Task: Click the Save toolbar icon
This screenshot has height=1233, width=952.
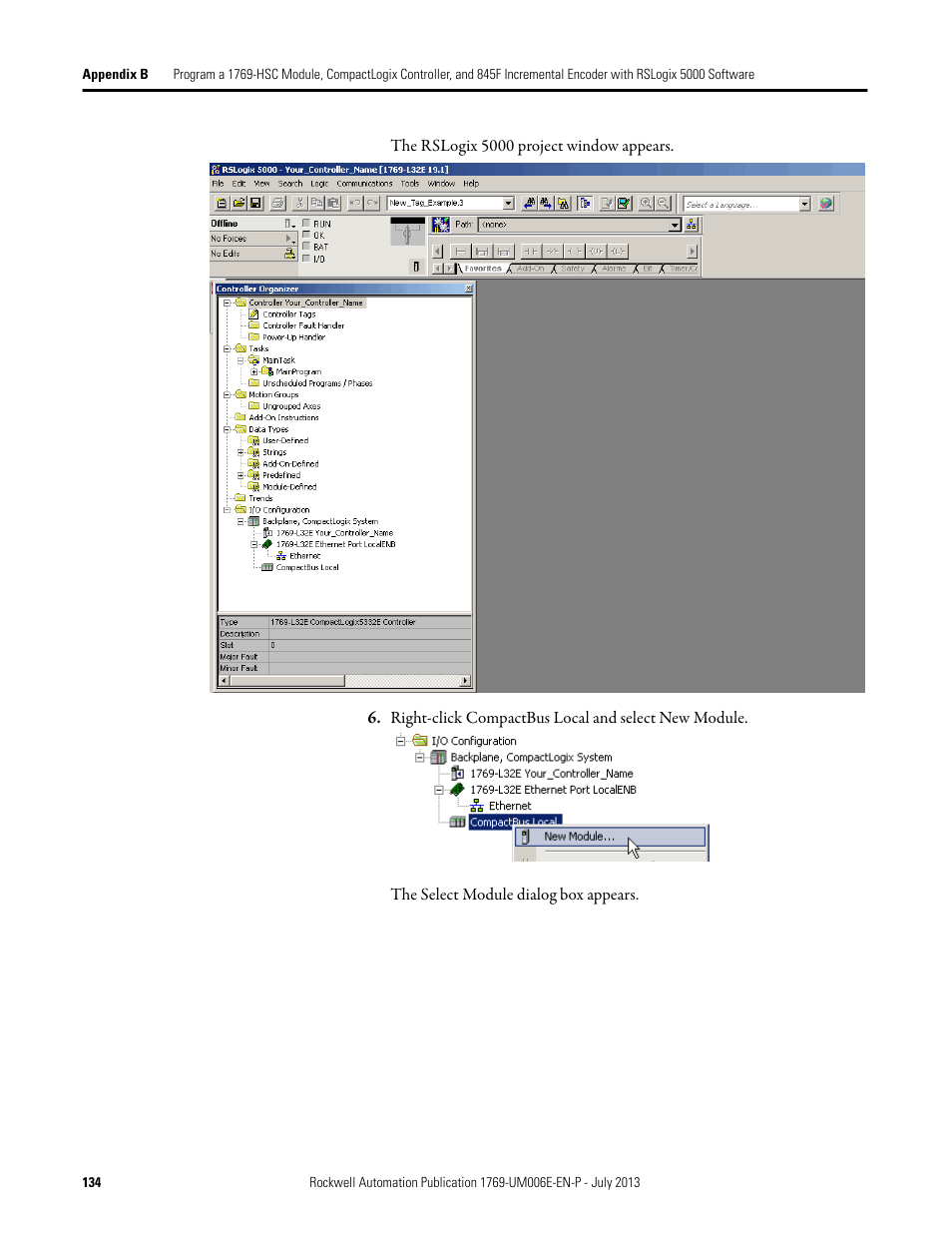Action: 255,203
